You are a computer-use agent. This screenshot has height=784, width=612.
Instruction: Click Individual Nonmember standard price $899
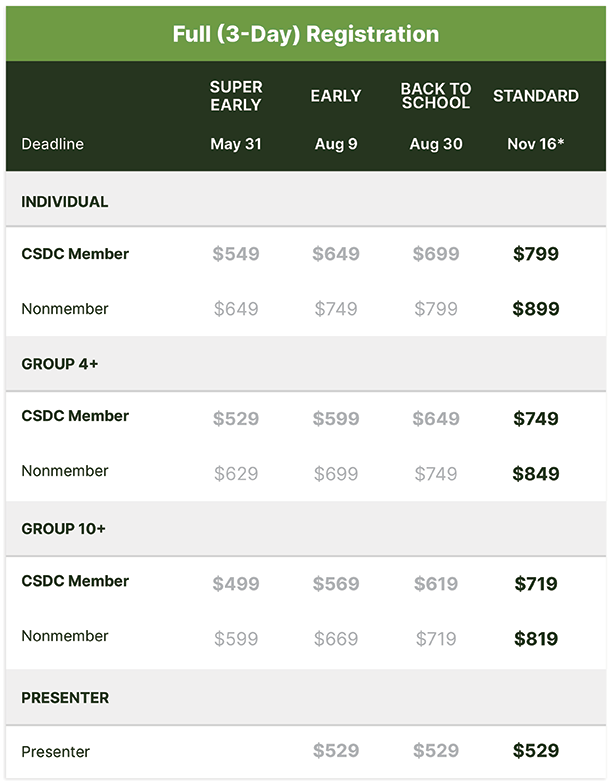(536, 308)
